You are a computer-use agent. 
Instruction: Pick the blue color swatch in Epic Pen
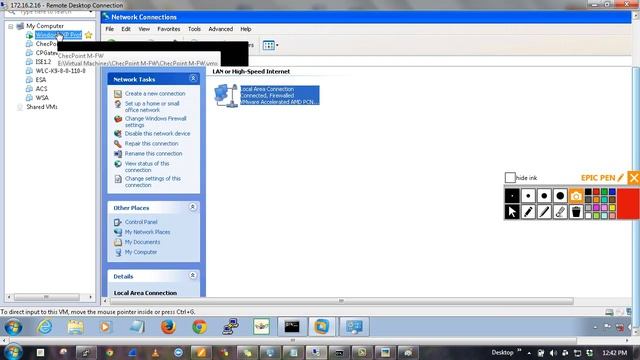(x=612, y=191)
